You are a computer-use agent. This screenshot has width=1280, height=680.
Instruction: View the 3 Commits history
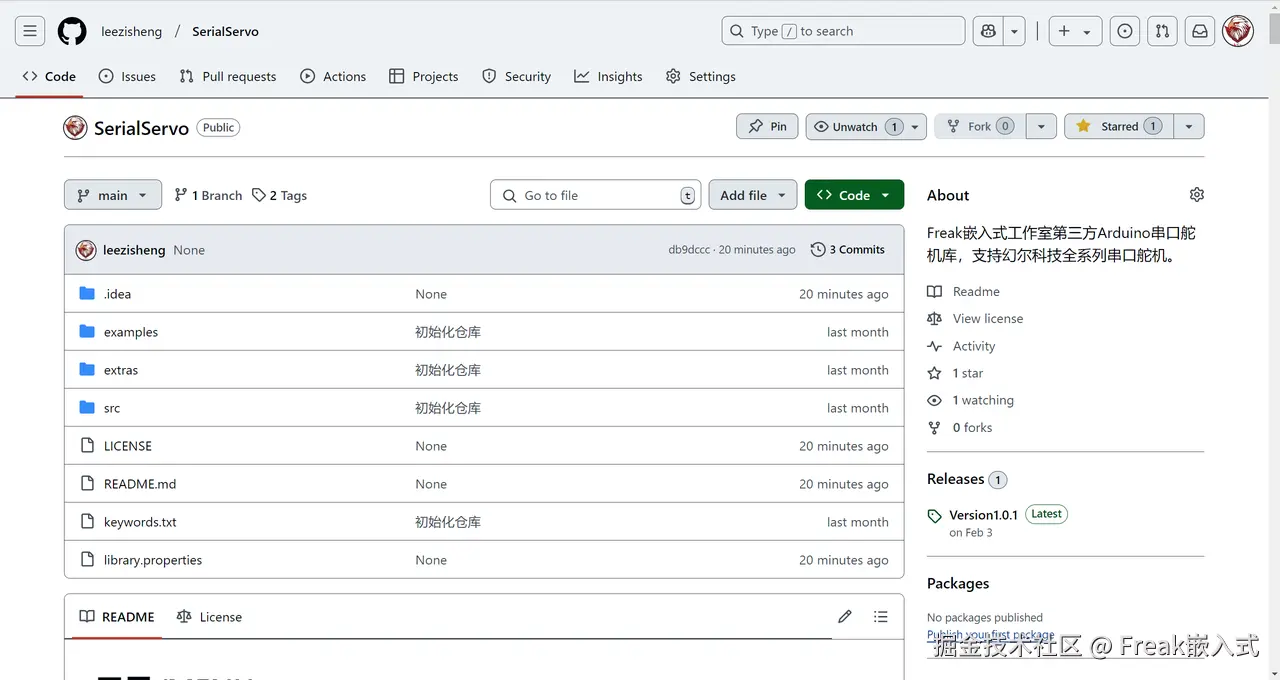tap(848, 250)
